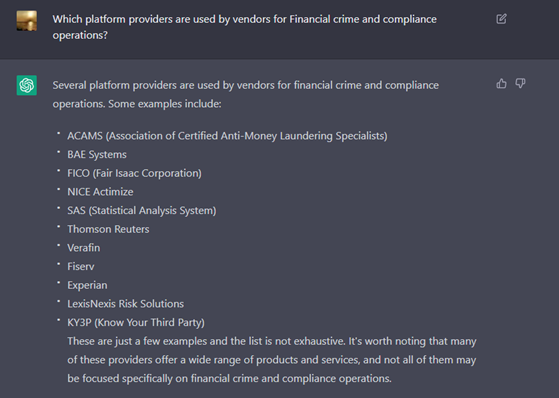
Task: Click the NICE Actimize list item
Action: 100,192
